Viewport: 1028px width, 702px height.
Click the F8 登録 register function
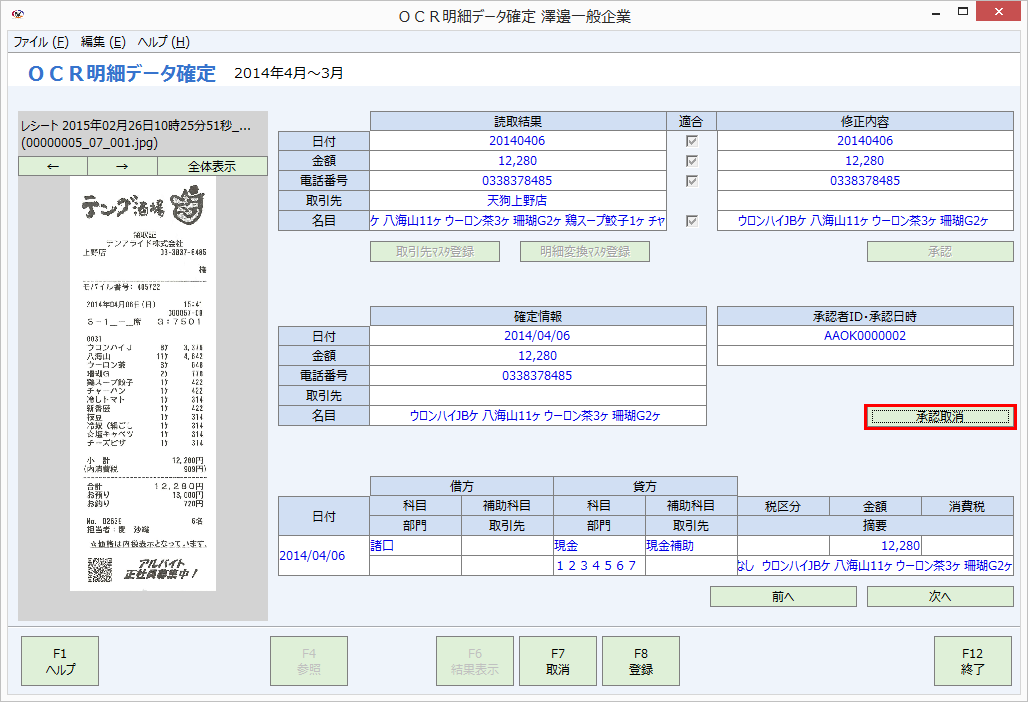tap(640, 661)
